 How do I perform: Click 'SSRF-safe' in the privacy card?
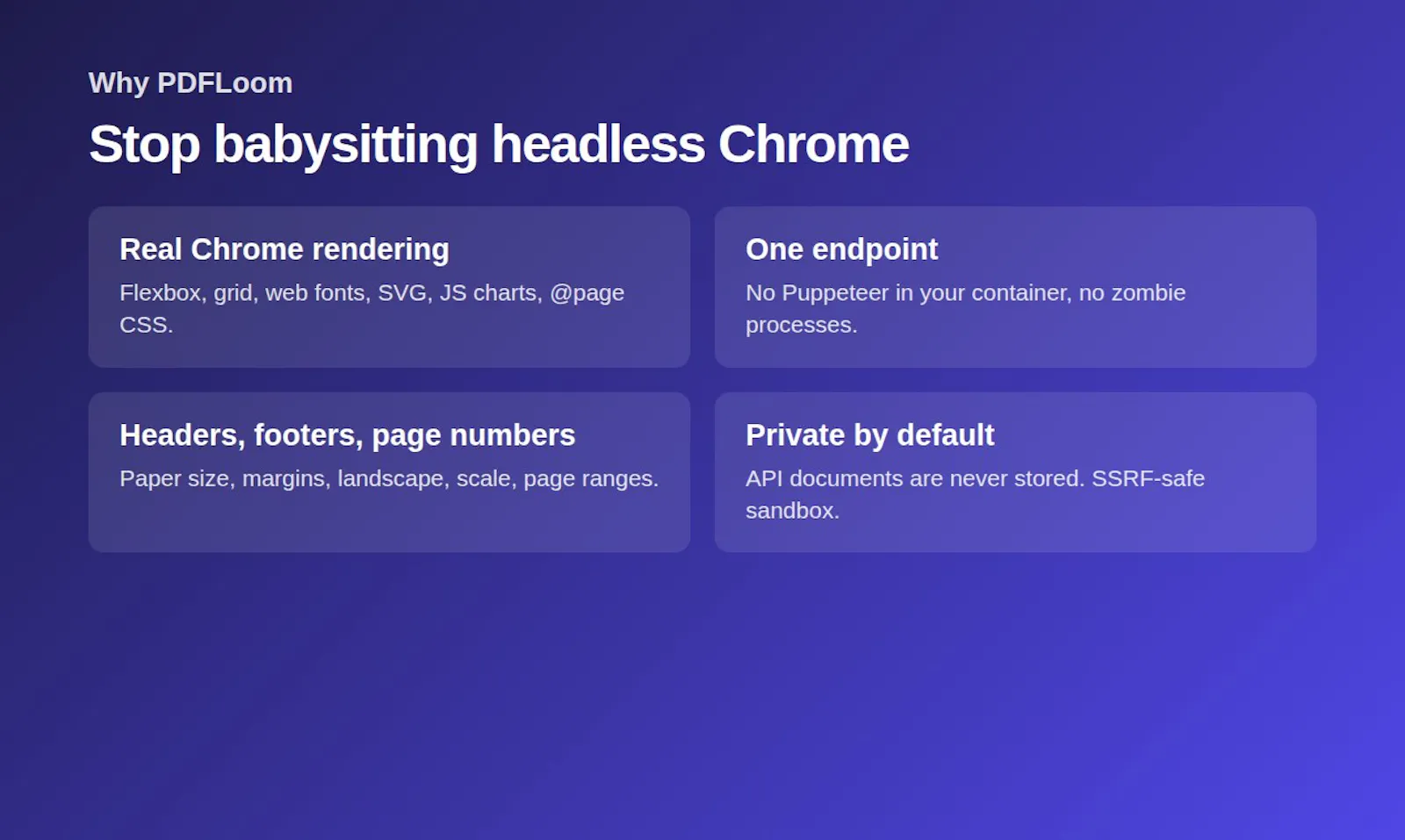(x=1149, y=478)
